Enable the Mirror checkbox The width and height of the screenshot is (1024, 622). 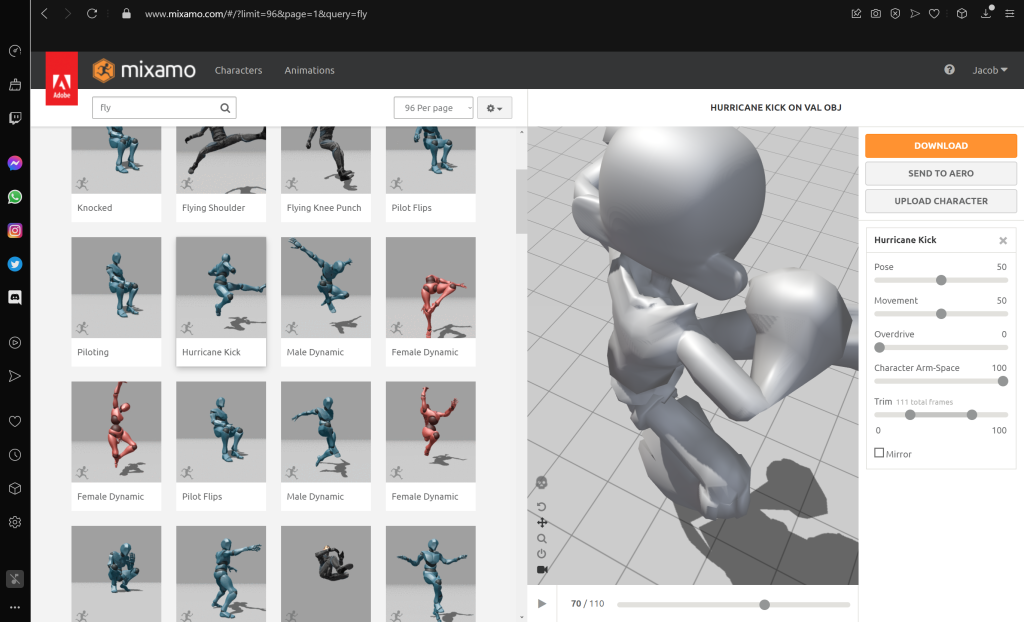point(879,453)
